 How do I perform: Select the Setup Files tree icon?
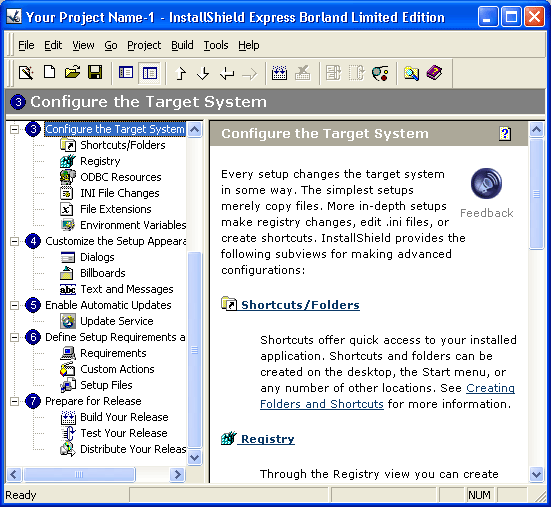67,385
